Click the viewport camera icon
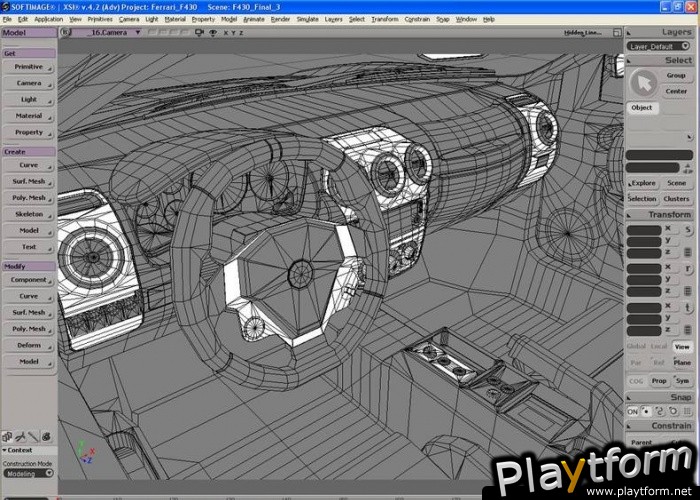The width and height of the screenshot is (700, 500). [200, 33]
